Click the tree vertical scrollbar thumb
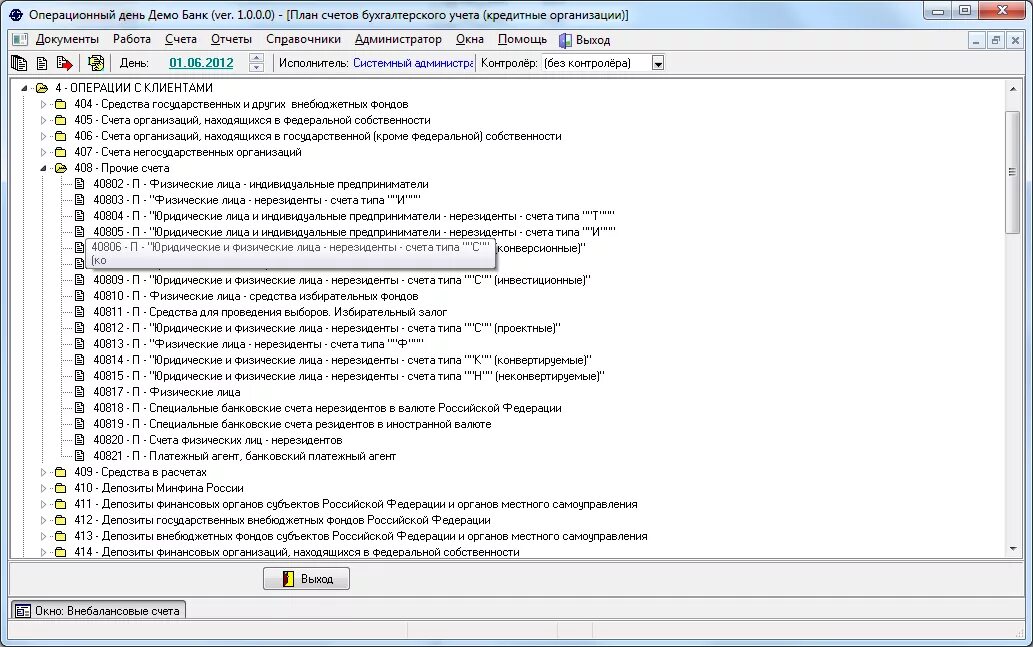Image resolution: width=1033 pixels, height=647 pixels. [x=1013, y=171]
